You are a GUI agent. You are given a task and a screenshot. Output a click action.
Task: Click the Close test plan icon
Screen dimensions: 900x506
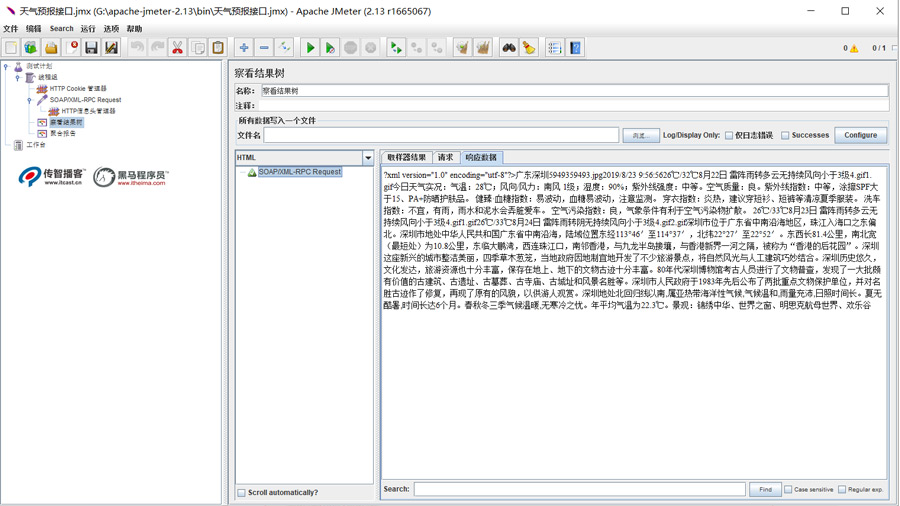coord(71,48)
